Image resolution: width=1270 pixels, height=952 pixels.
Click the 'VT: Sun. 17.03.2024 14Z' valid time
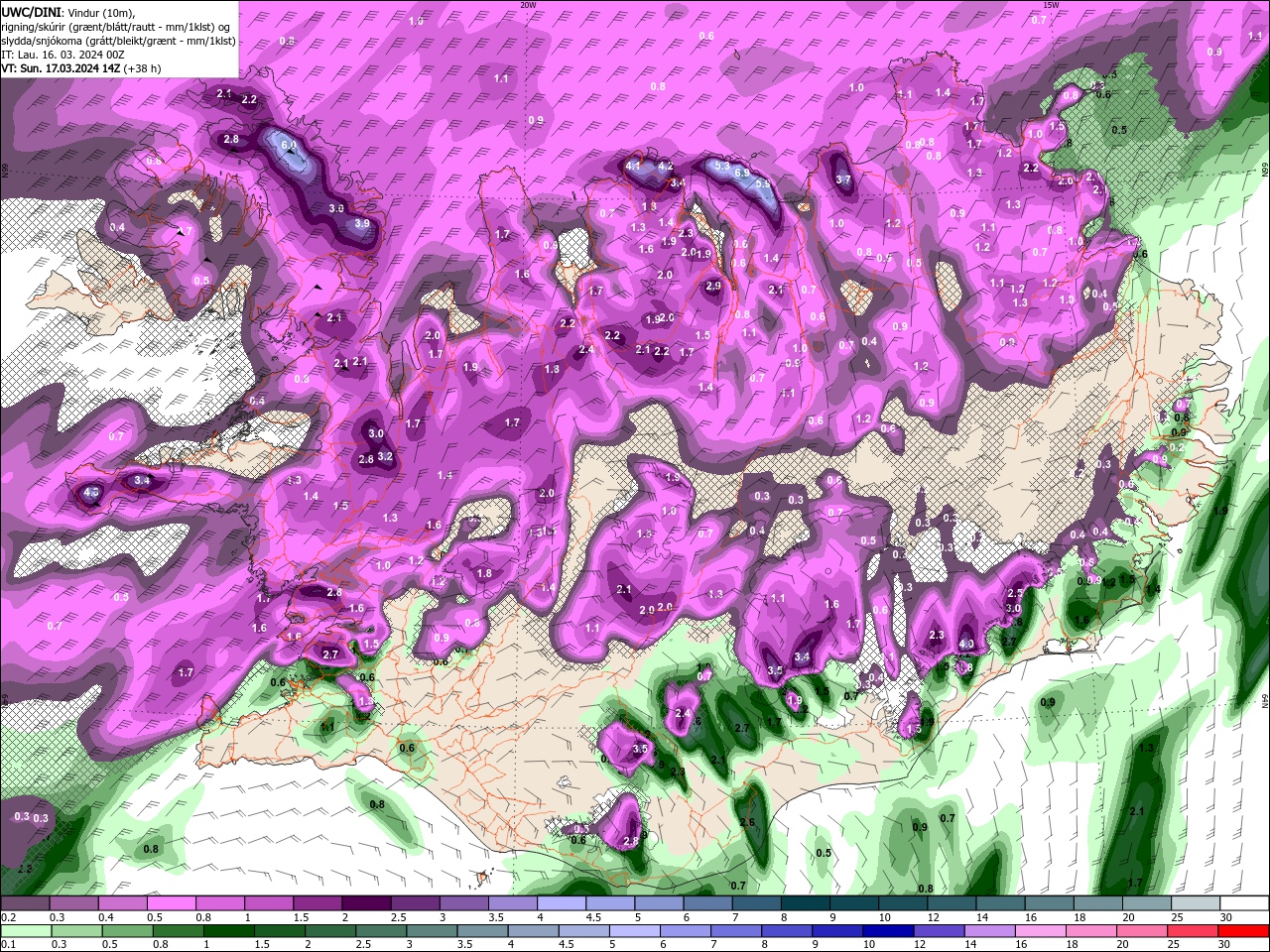click(x=61, y=68)
